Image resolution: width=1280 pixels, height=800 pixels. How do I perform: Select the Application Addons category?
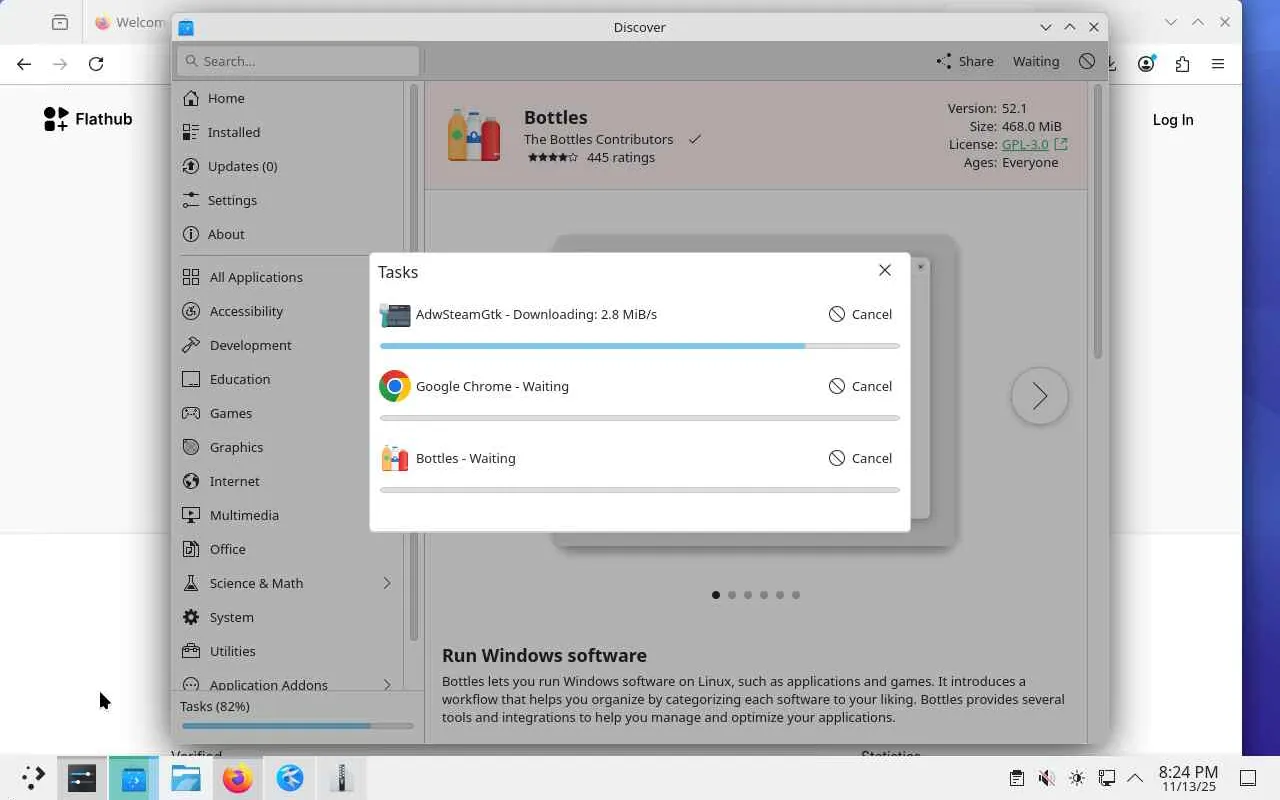click(288, 684)
